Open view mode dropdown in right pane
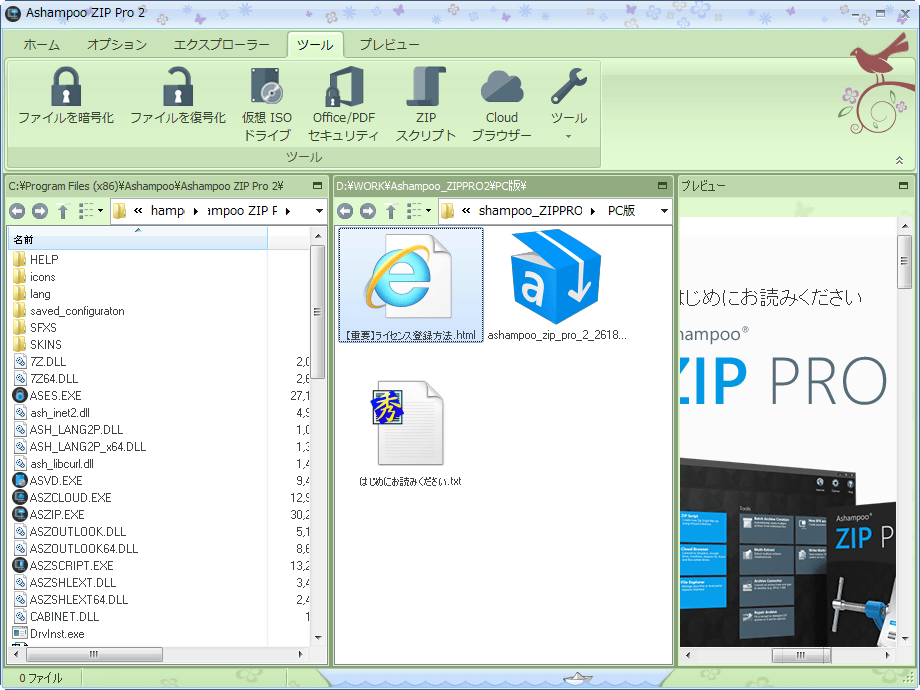This screenshot has width=920, height=690. [x=419, y=211]
